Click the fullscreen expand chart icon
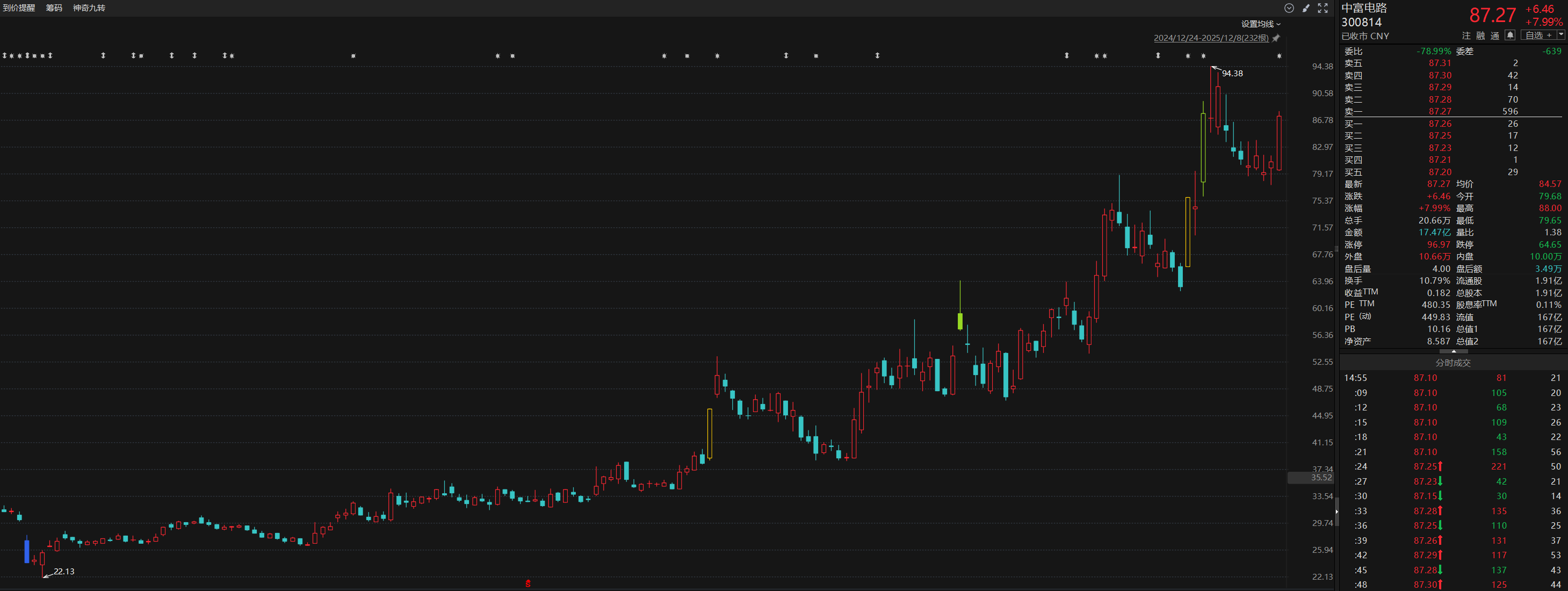 [x=1323, y=8]
